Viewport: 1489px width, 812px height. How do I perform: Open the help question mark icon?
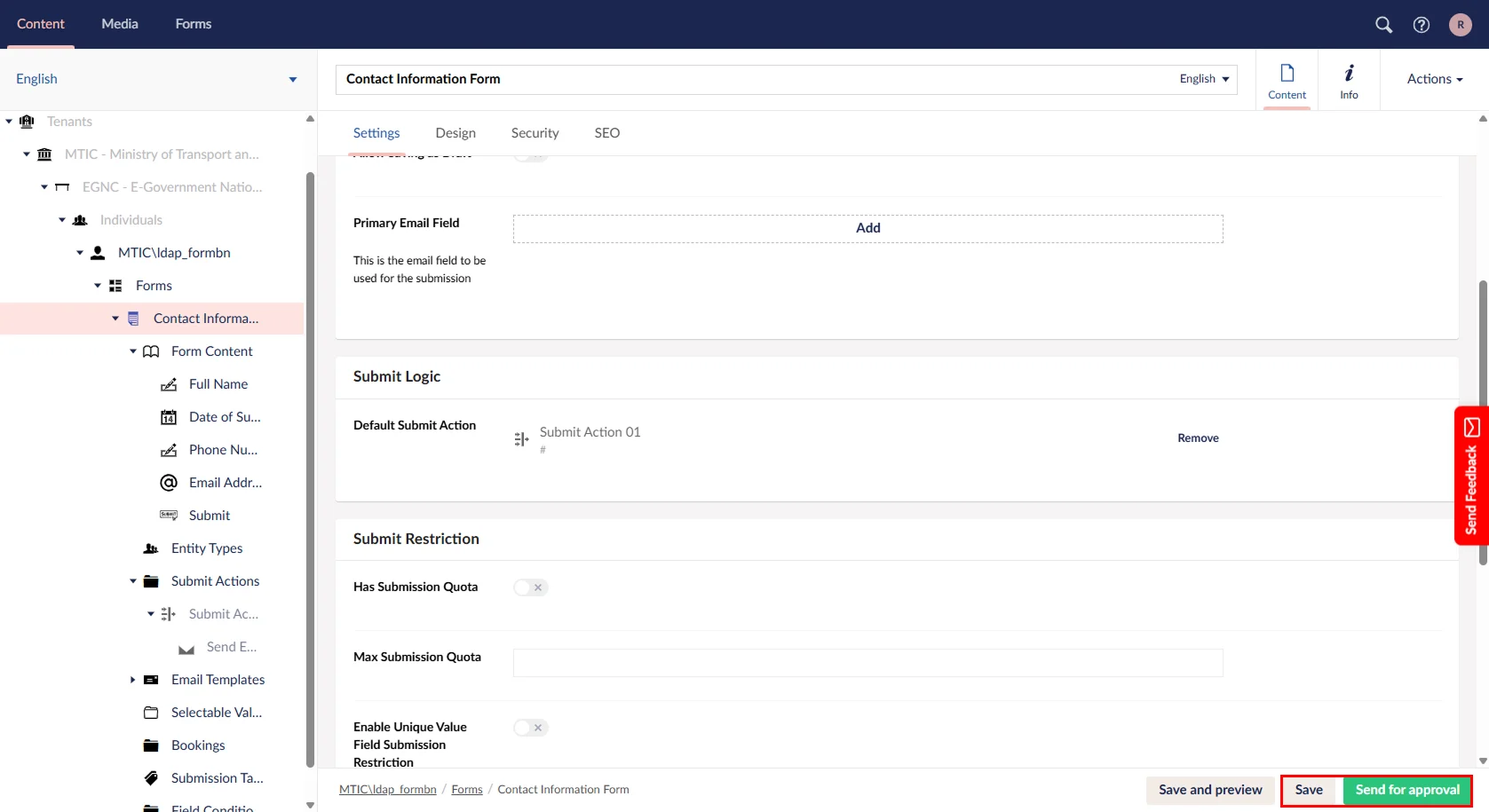[x=1421, y=25]
